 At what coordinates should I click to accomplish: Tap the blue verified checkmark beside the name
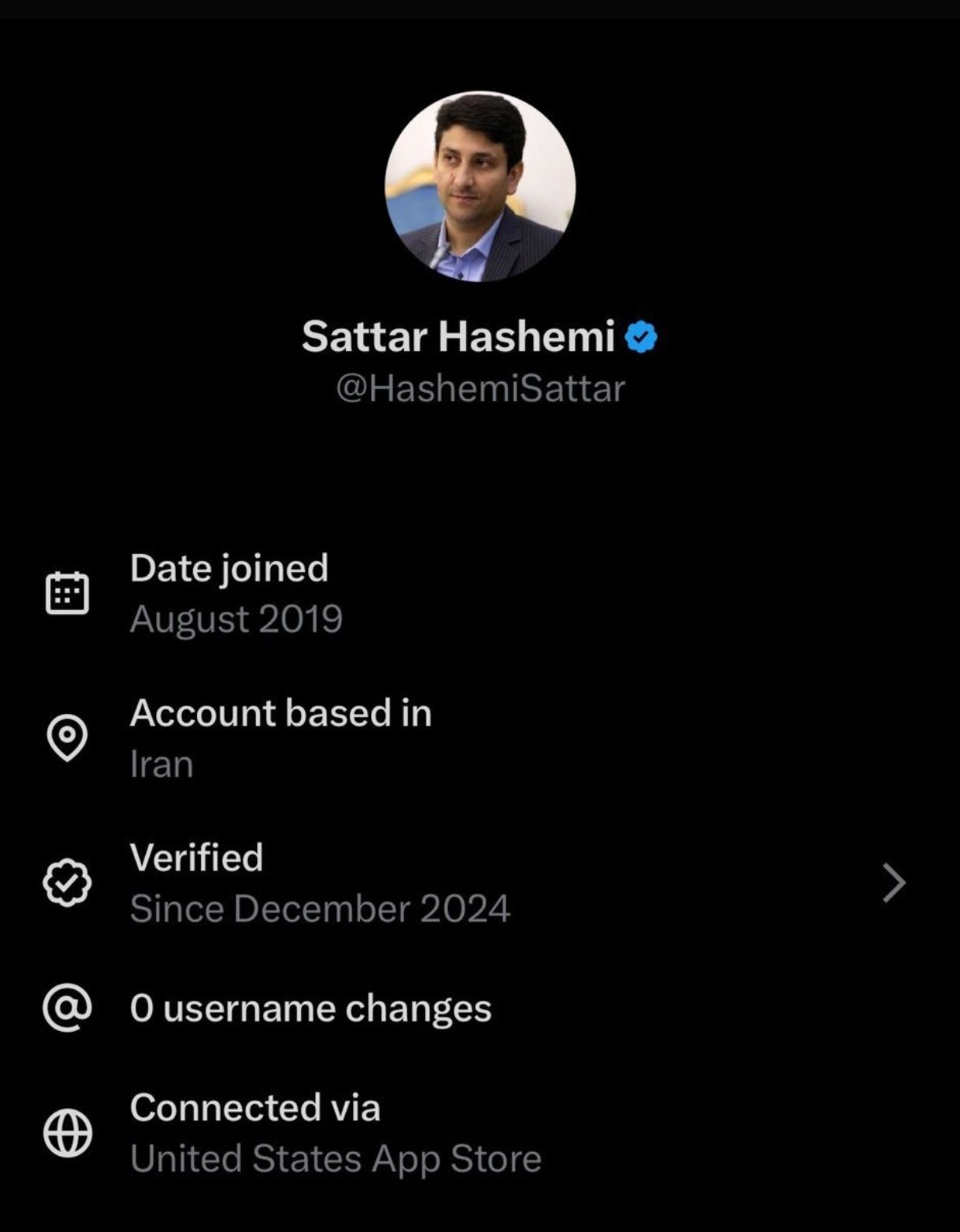[641, 337]
